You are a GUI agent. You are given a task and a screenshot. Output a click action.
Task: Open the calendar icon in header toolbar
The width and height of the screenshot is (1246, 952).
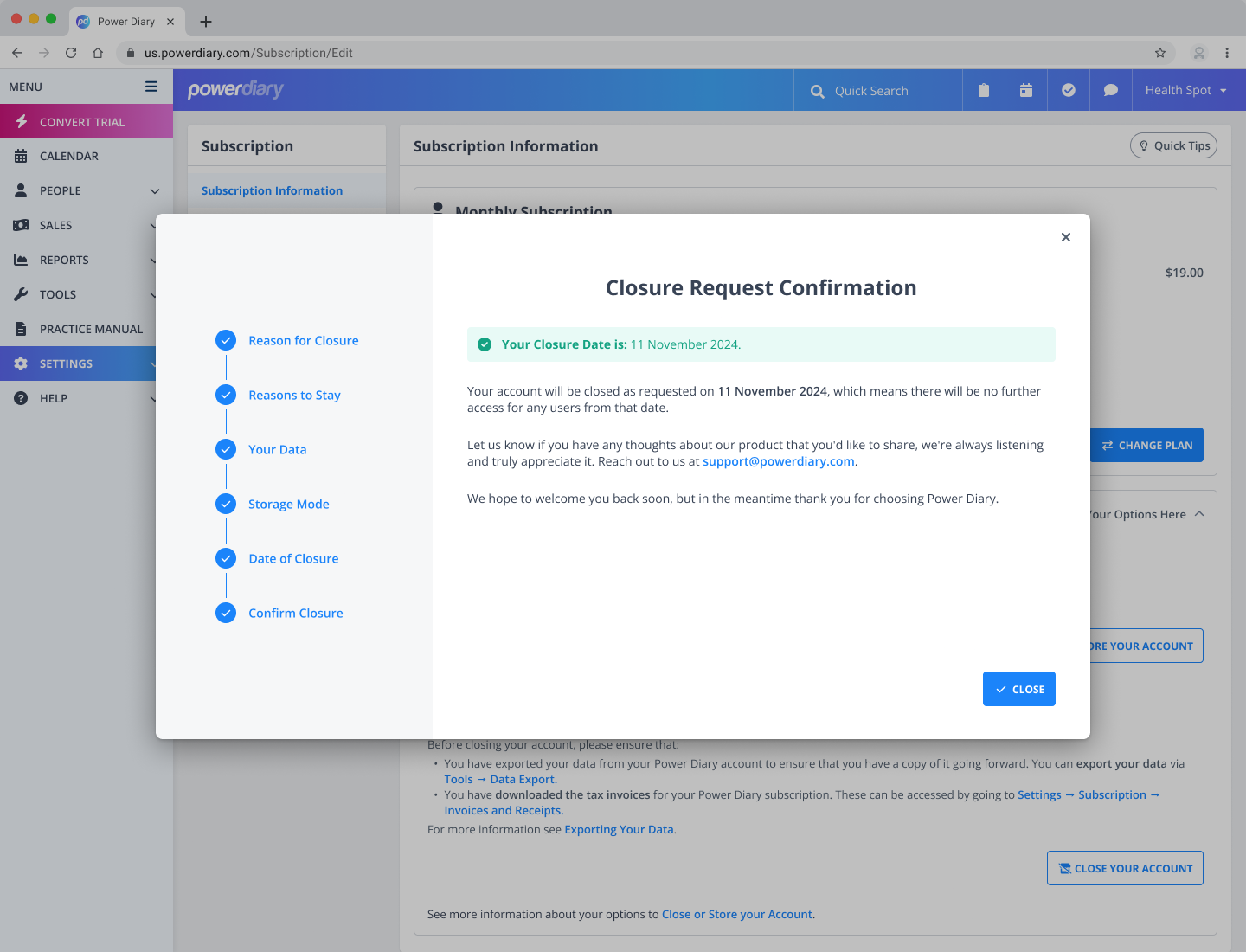[x=1026, y=90]
